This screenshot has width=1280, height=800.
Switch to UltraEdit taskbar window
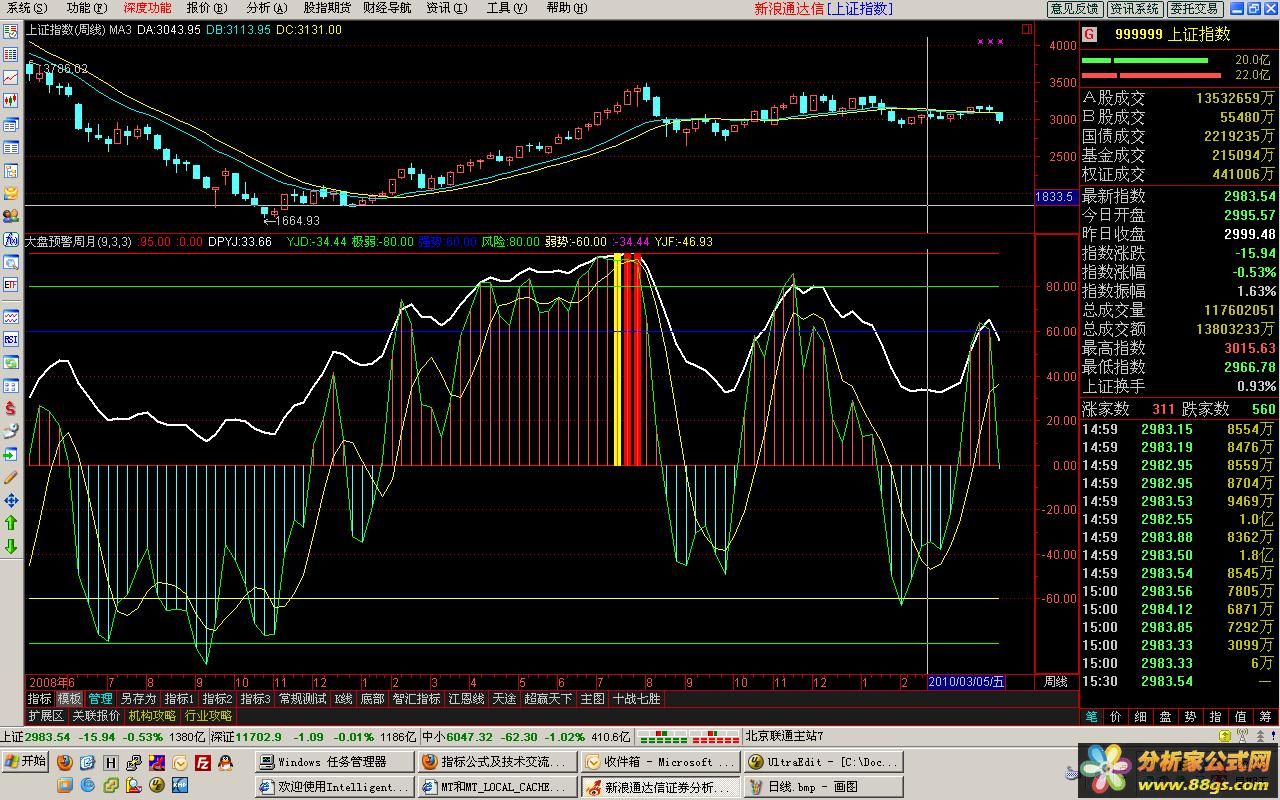click(x=823, y=762)
